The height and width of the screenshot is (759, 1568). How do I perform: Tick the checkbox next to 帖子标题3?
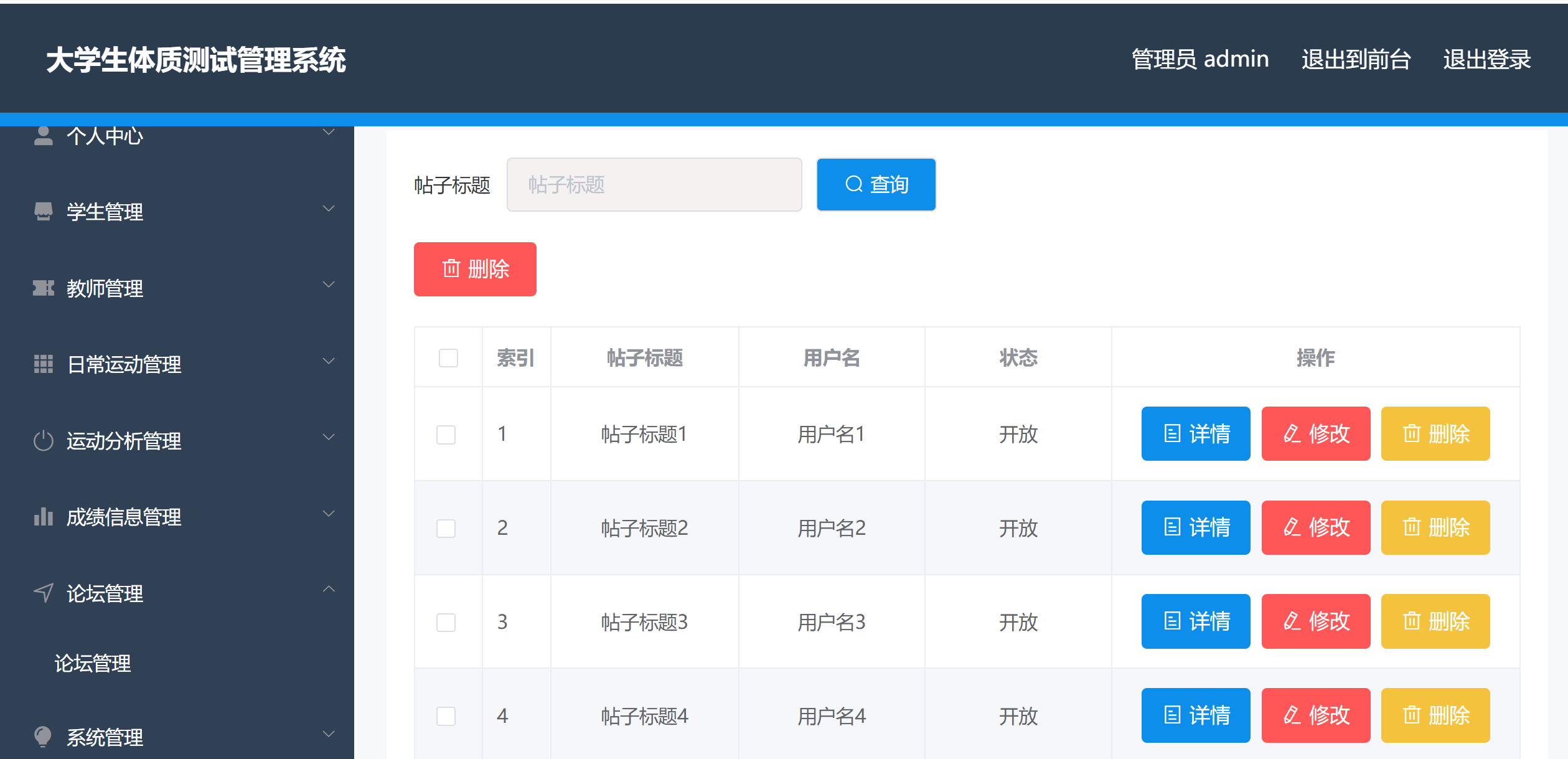(x=446, y=623)
